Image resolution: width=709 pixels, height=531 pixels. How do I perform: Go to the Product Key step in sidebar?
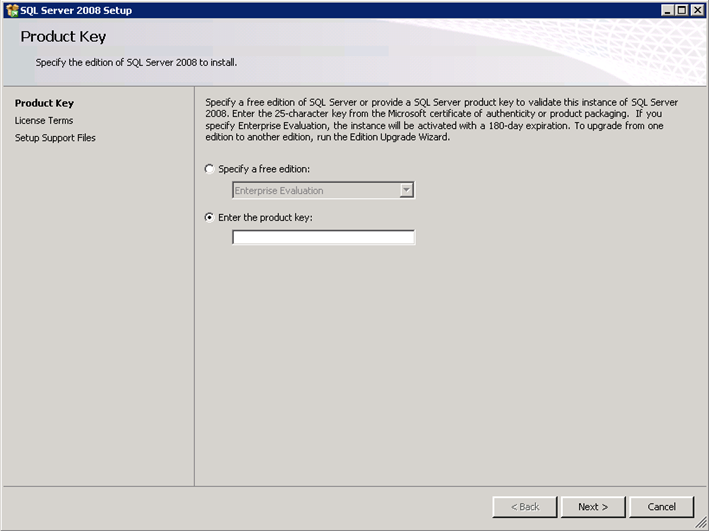pyautogui.click(x=44, y=103)
